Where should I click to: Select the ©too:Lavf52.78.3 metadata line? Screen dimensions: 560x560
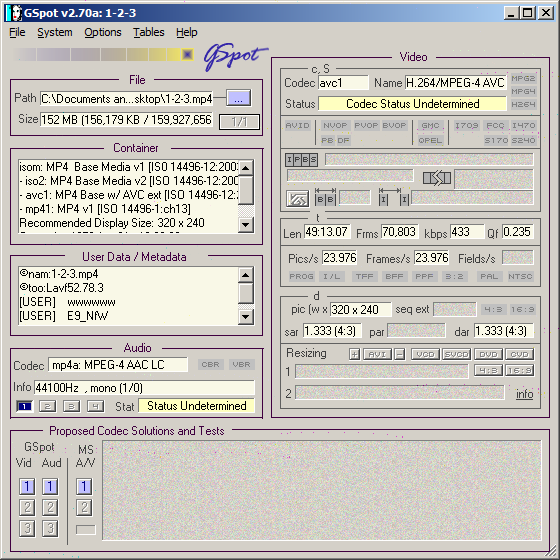pyautogui.click(x=61, y=288)
